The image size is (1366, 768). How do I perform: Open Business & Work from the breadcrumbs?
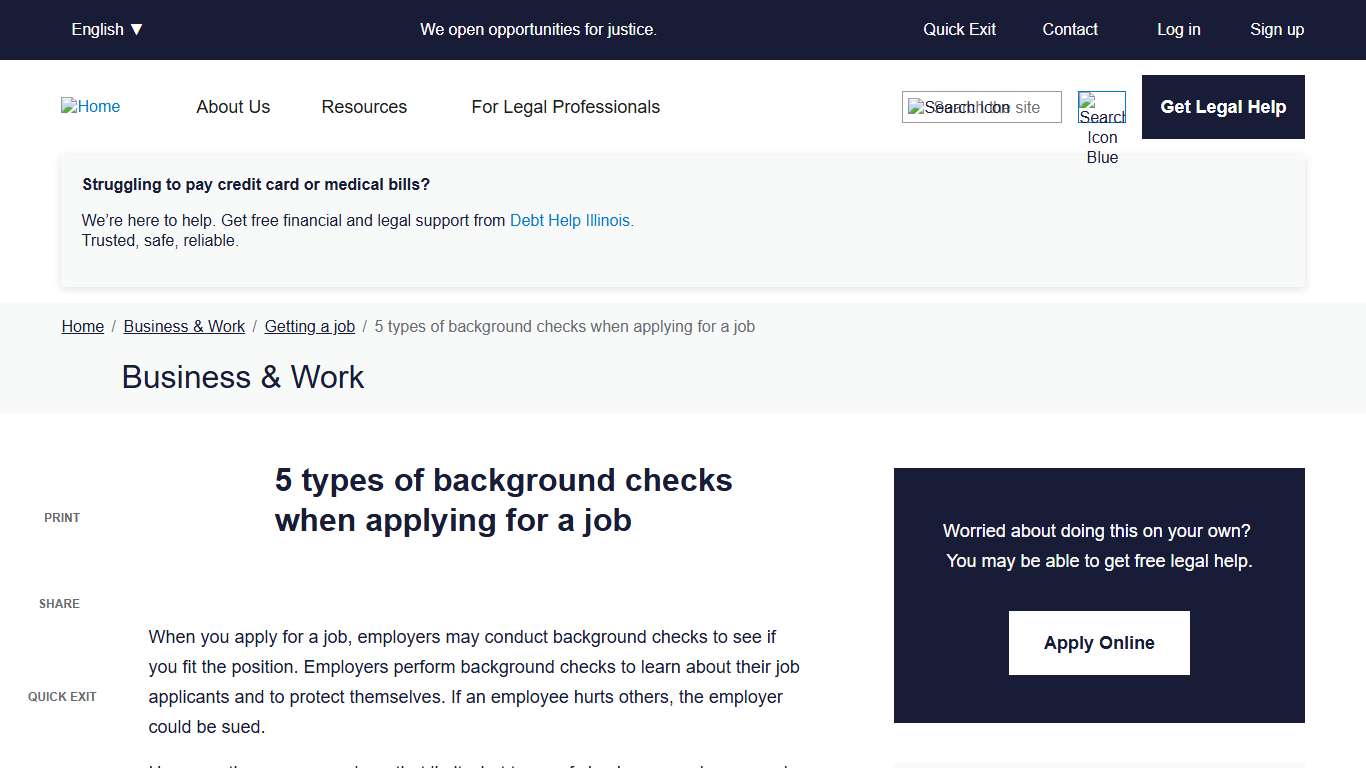click(184, 326)
